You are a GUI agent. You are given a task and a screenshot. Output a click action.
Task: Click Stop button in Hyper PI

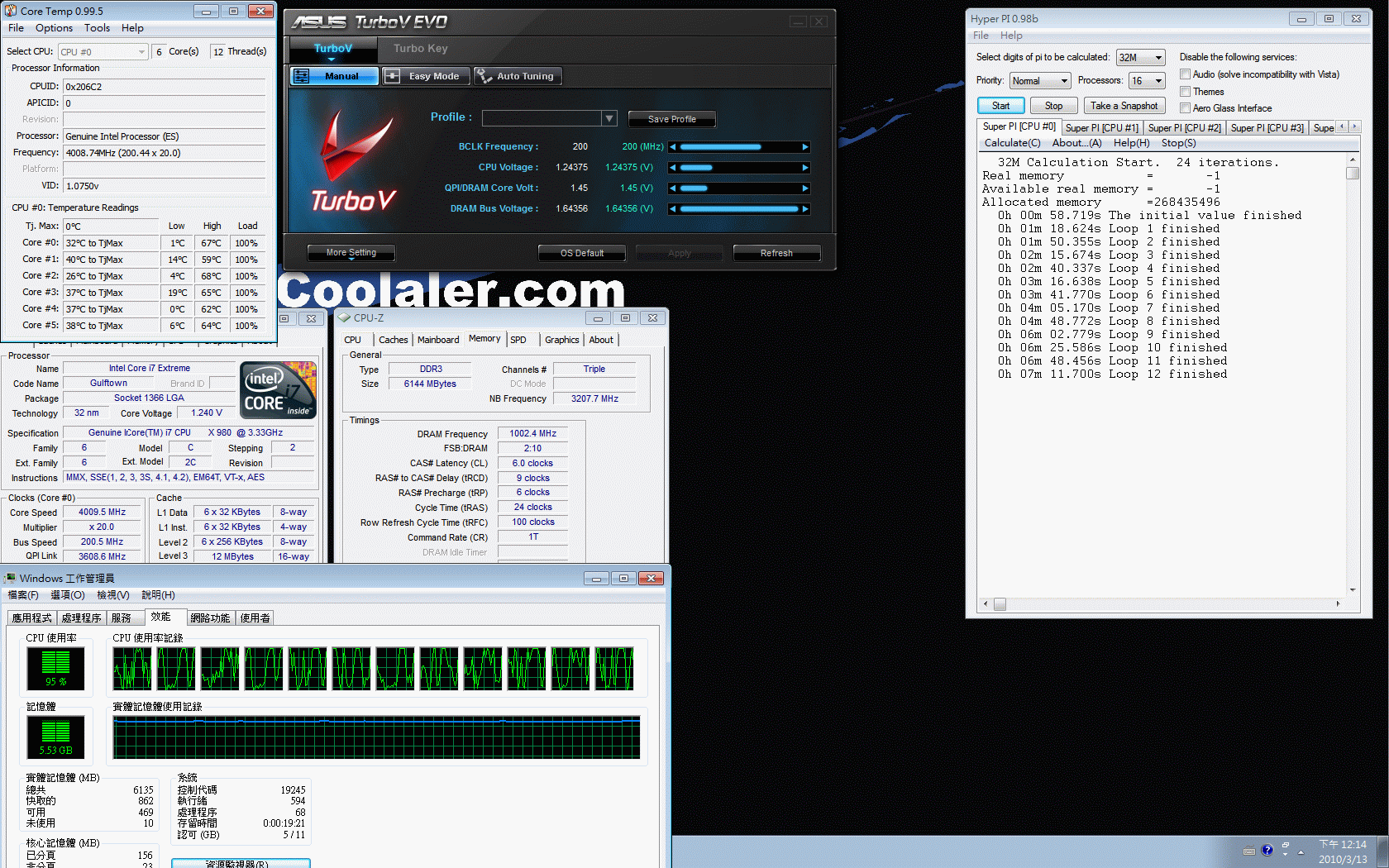1053,106
